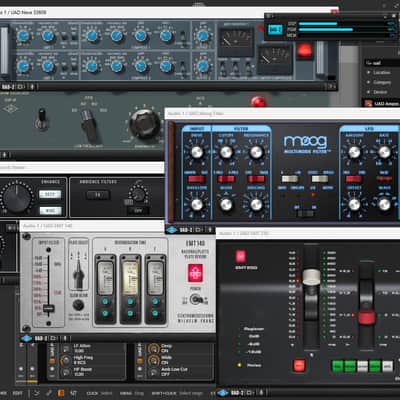Click the first white EMT 250 program button
400x400 pixels.
pyautogui.click(x=363, y=366)
